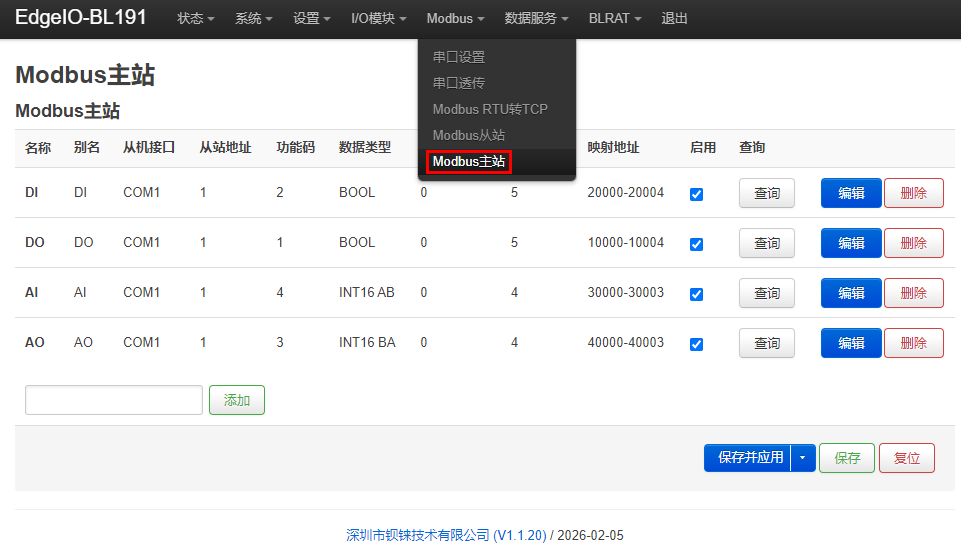
Task: Click mapped address 20000-20004 cell
Action: 626,192
